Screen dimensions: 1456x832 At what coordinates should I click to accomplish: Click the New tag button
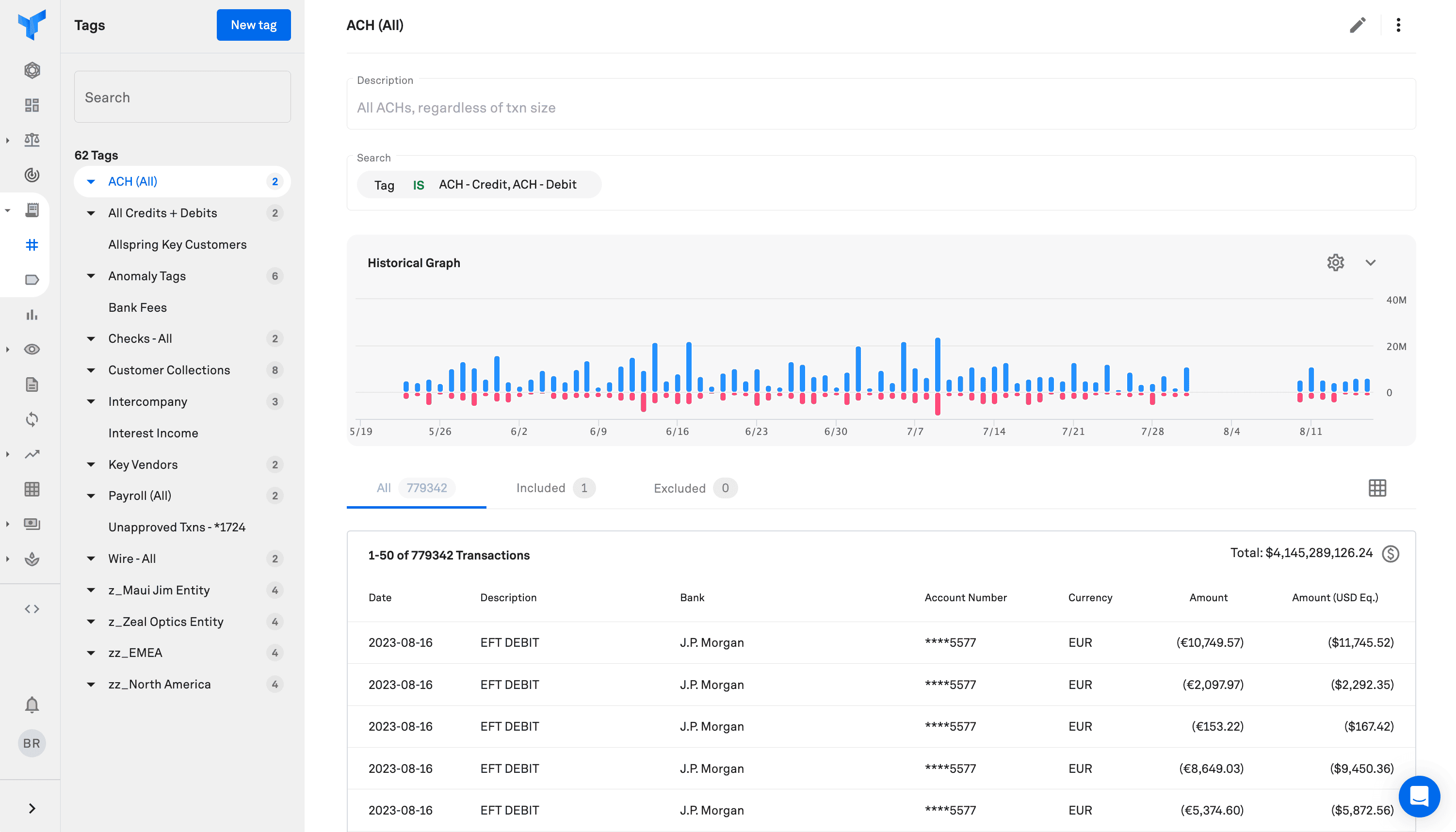253,25
